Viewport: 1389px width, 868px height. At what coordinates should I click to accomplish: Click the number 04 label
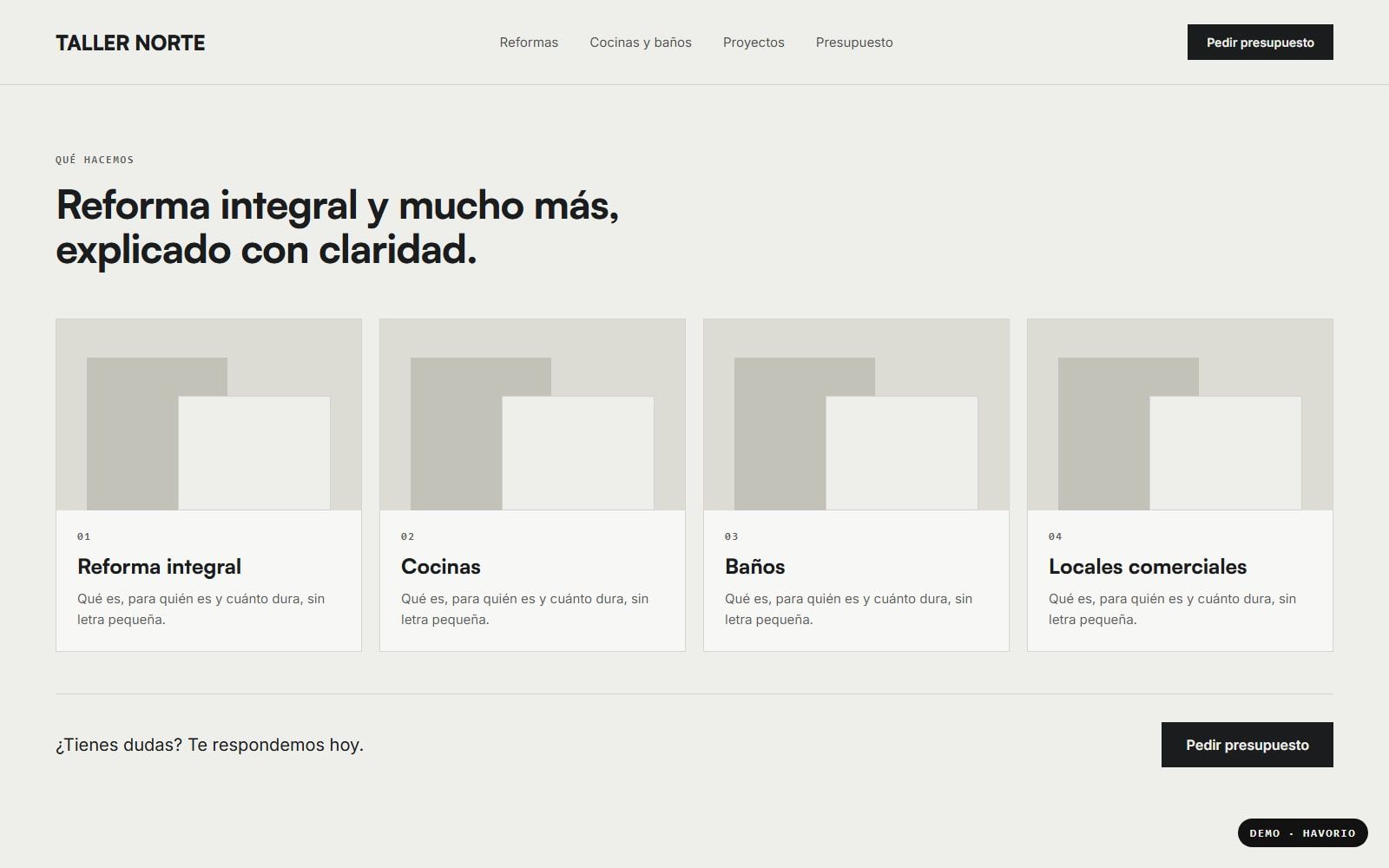[1056, 536]
